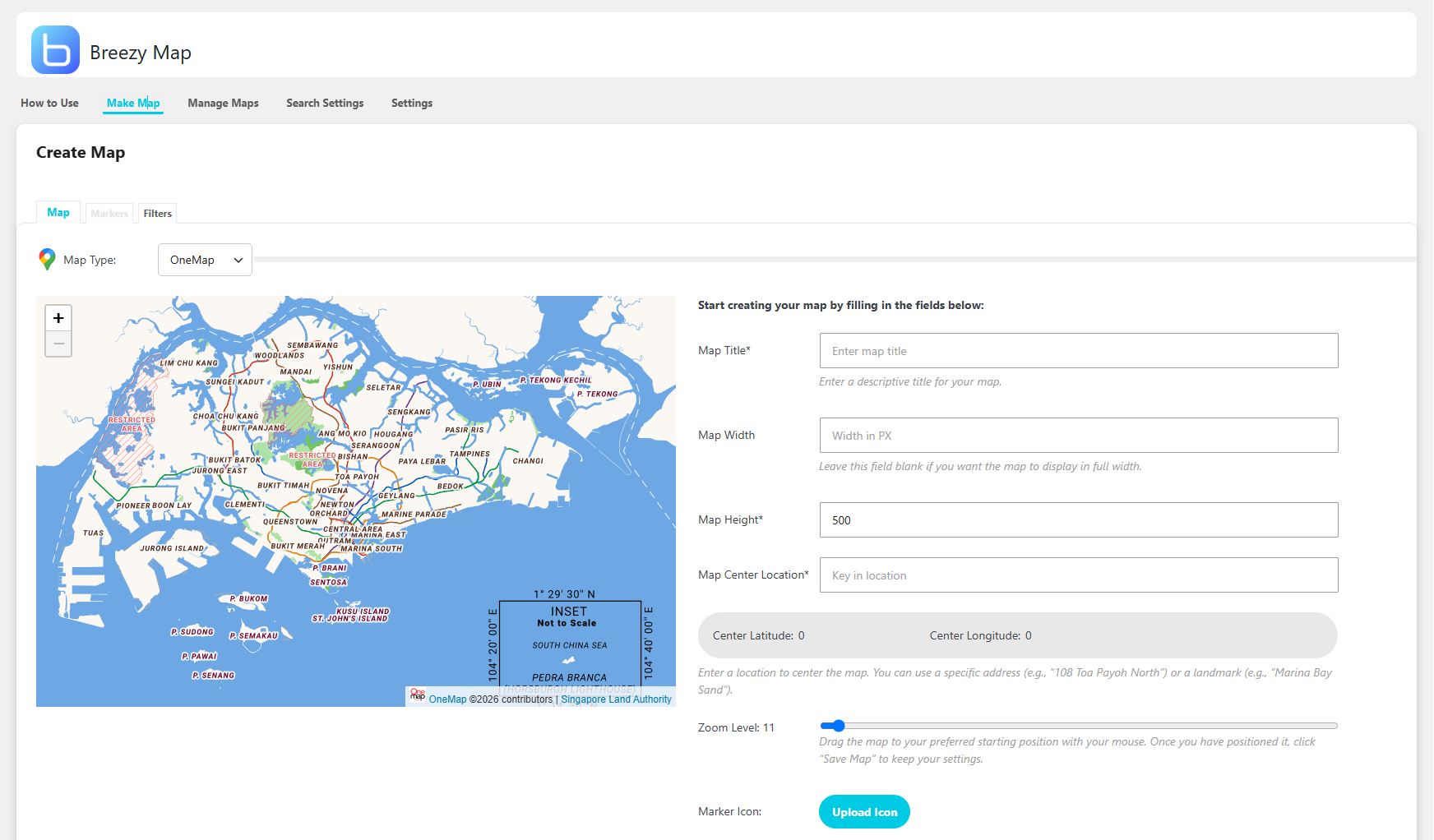Screen dimensions: 1434x840
Task: Click WOODLANDS label on the map
Action: 279,356
